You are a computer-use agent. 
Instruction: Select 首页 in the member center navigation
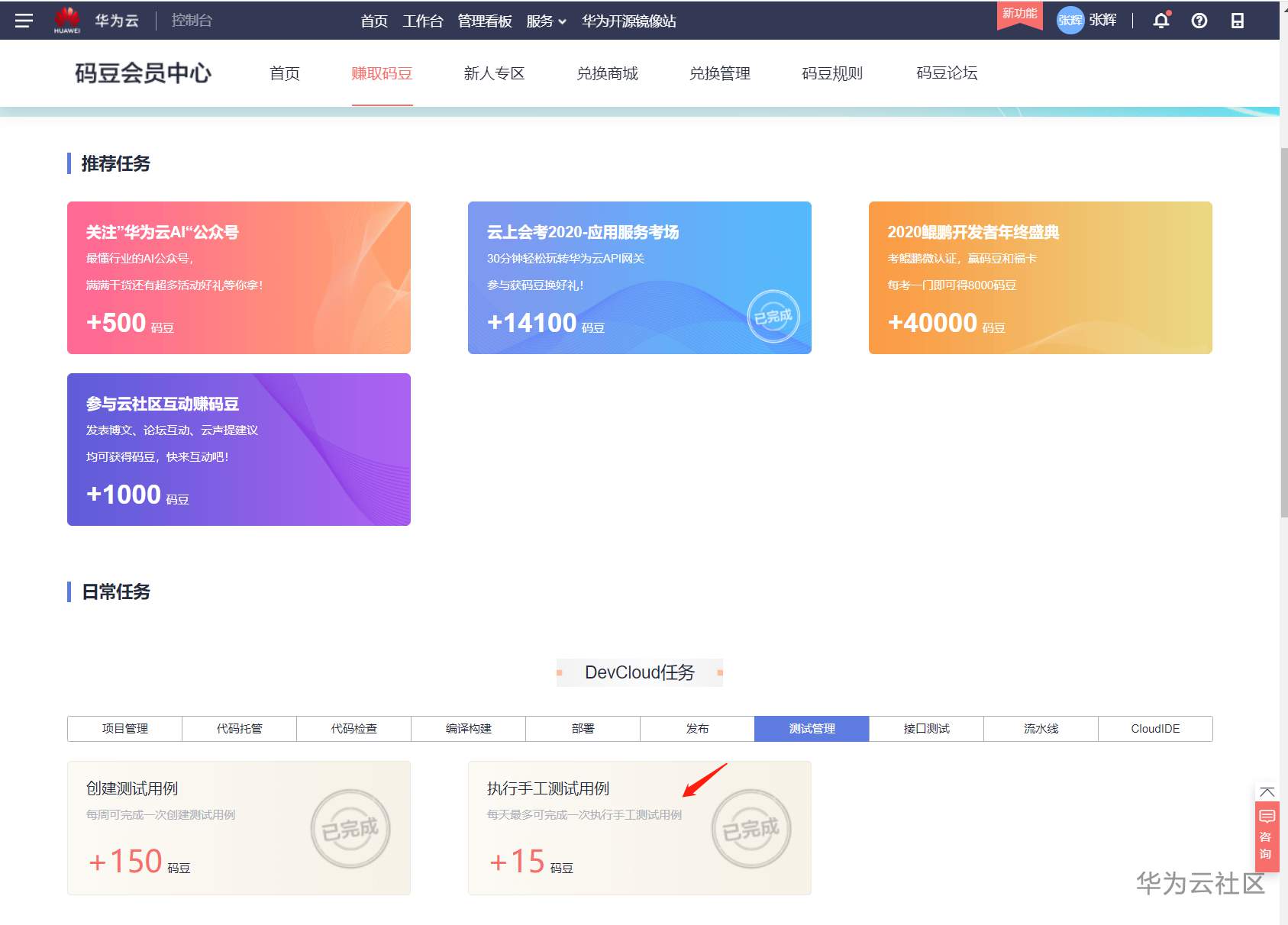tap(285, 73)
